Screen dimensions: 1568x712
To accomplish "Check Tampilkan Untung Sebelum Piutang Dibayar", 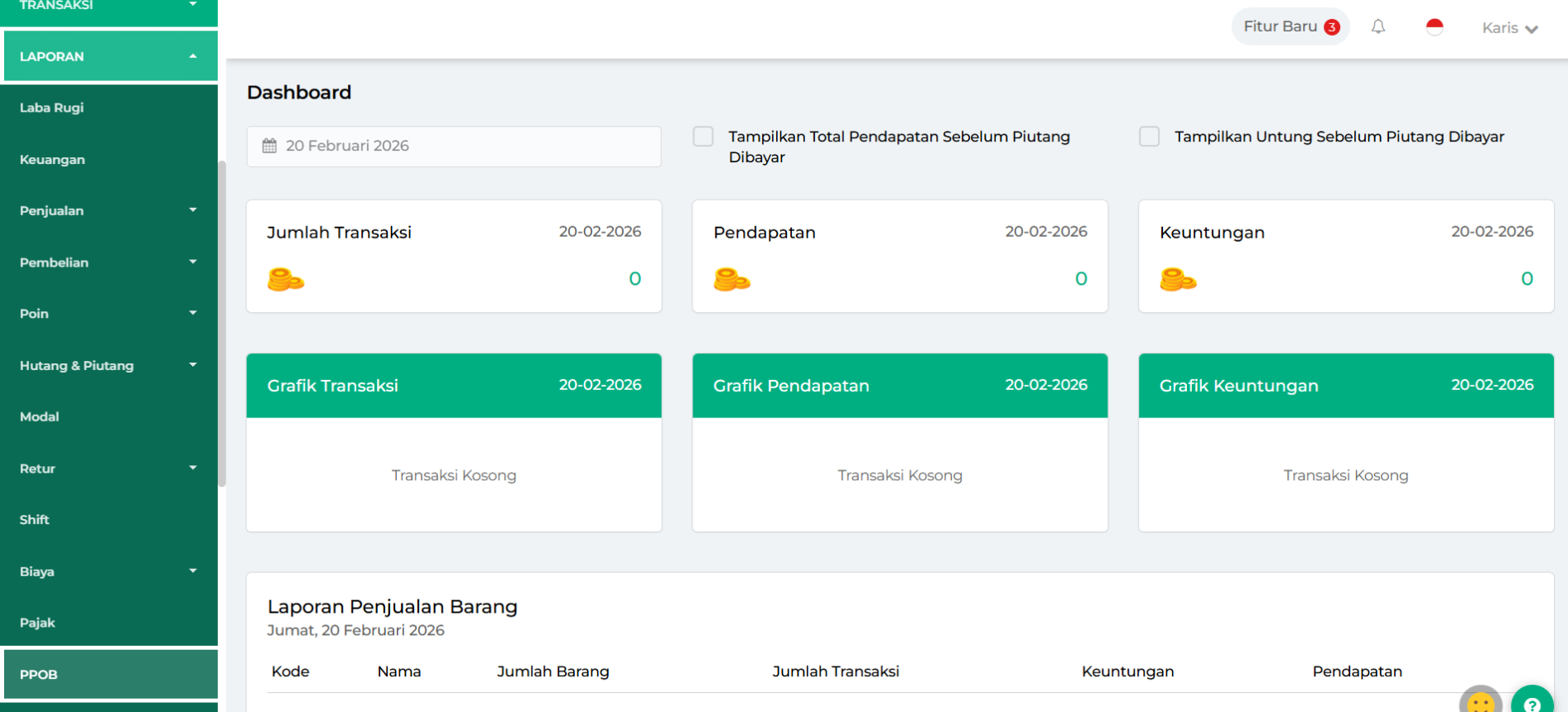I will pyautogui.click(x=1149, y=137).
